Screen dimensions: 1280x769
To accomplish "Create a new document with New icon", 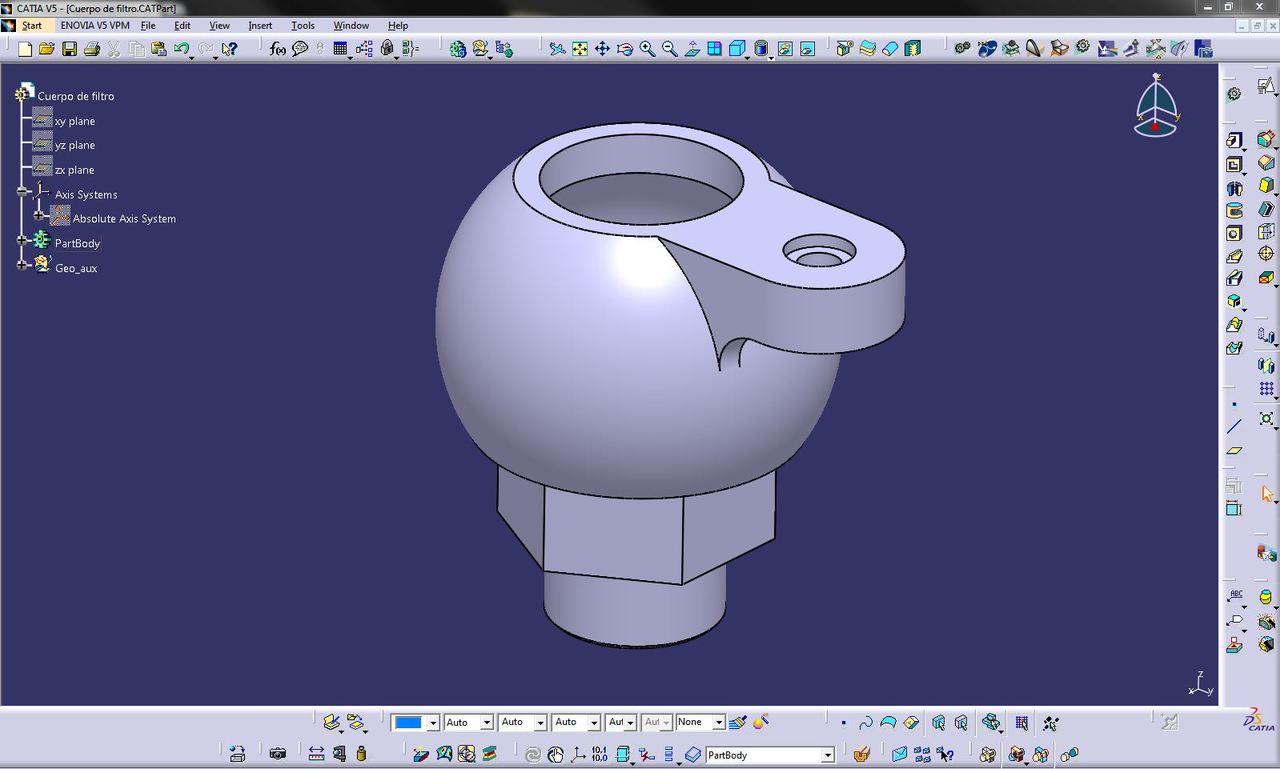I will (25, 48).
